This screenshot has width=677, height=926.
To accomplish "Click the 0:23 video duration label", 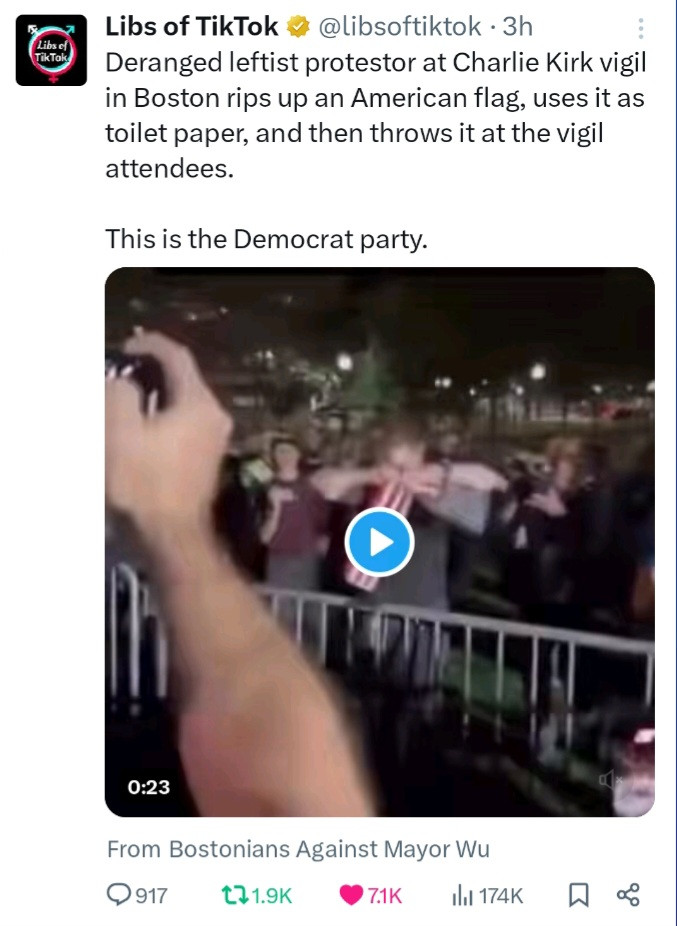I will click(x=148, y=787).
